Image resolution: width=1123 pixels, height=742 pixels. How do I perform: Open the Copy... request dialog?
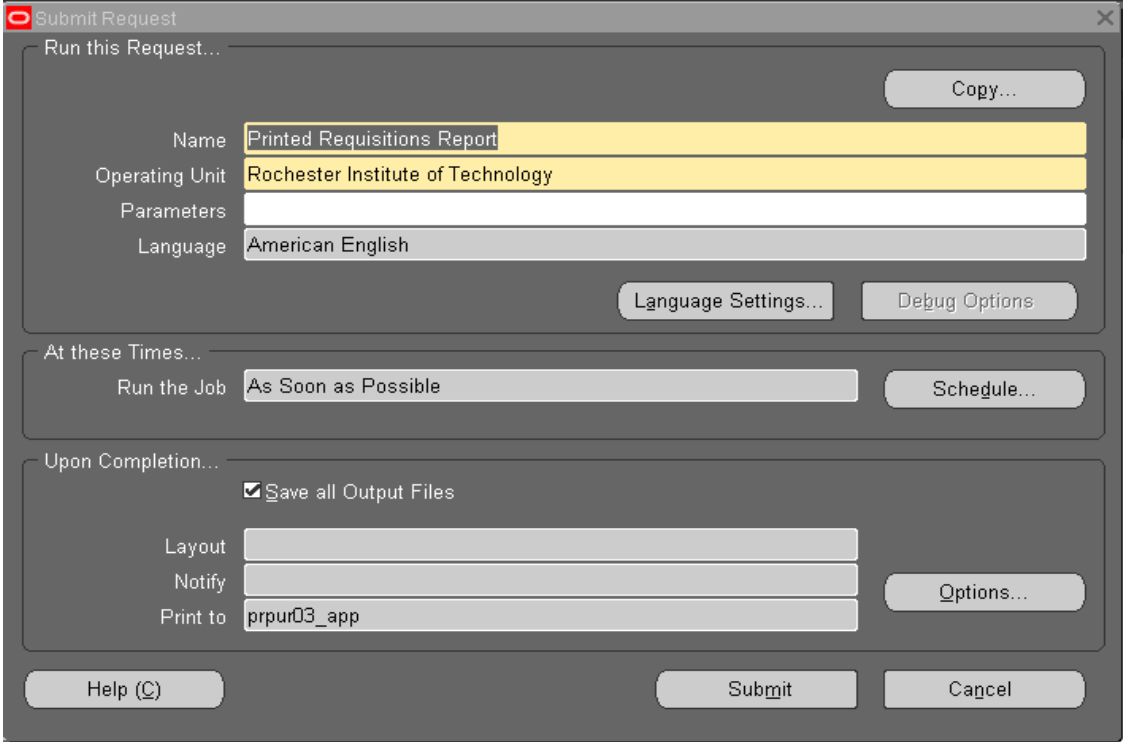pos(984,89)
